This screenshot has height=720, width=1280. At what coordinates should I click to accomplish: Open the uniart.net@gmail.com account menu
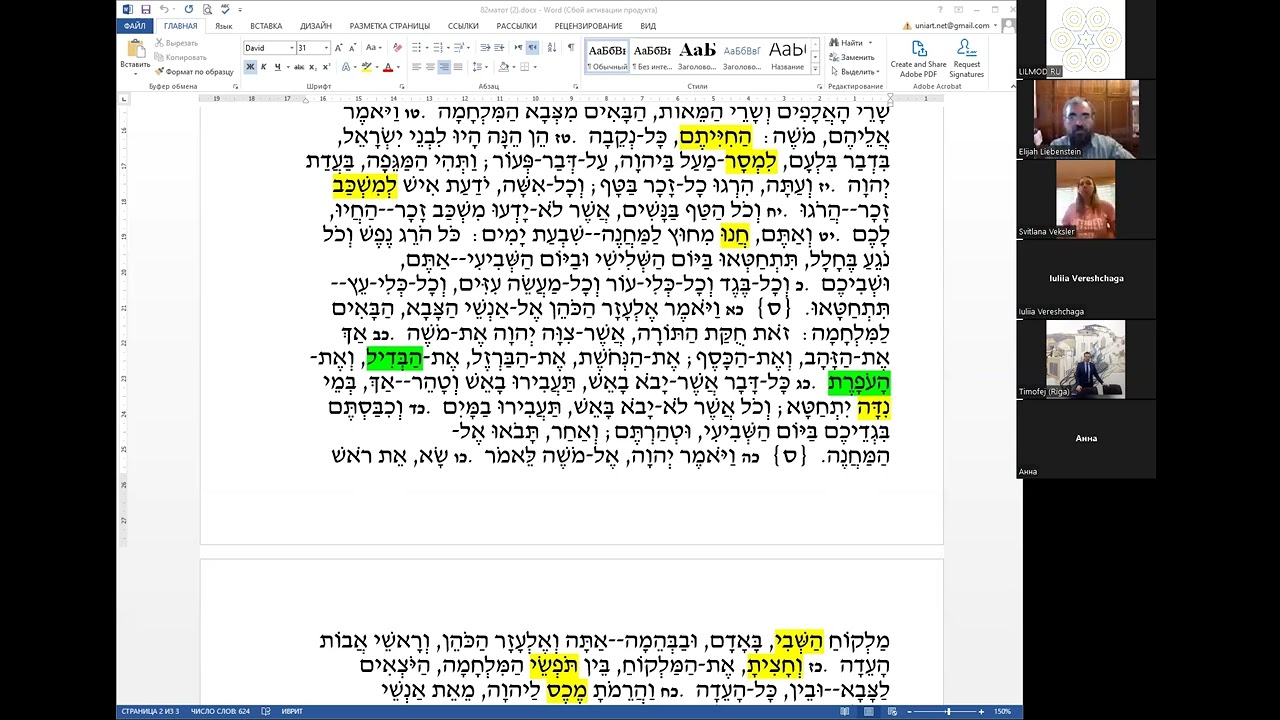pos(951,26)
